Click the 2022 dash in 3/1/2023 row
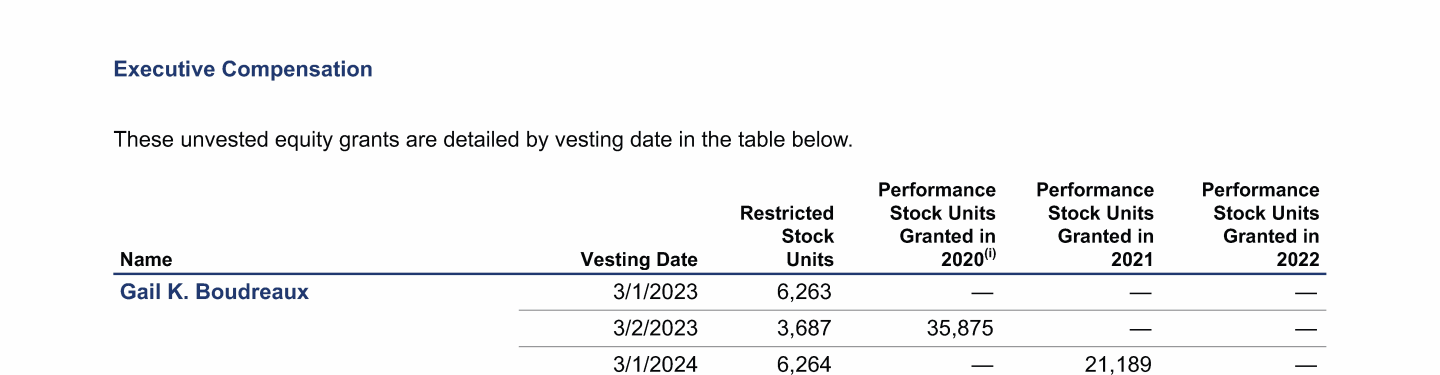This screenshot has height=375, width=1440. pyautogui.click(x=1305, y=293)
